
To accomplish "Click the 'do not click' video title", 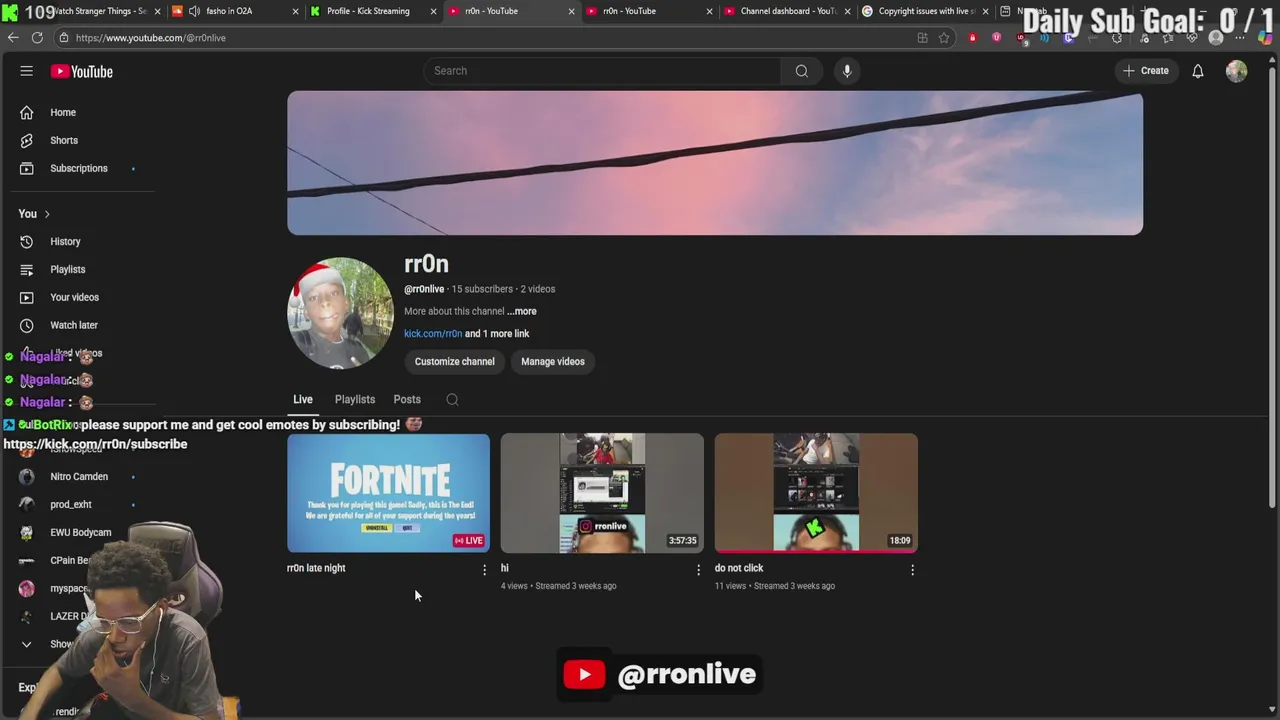I will (x=739, y=568).
